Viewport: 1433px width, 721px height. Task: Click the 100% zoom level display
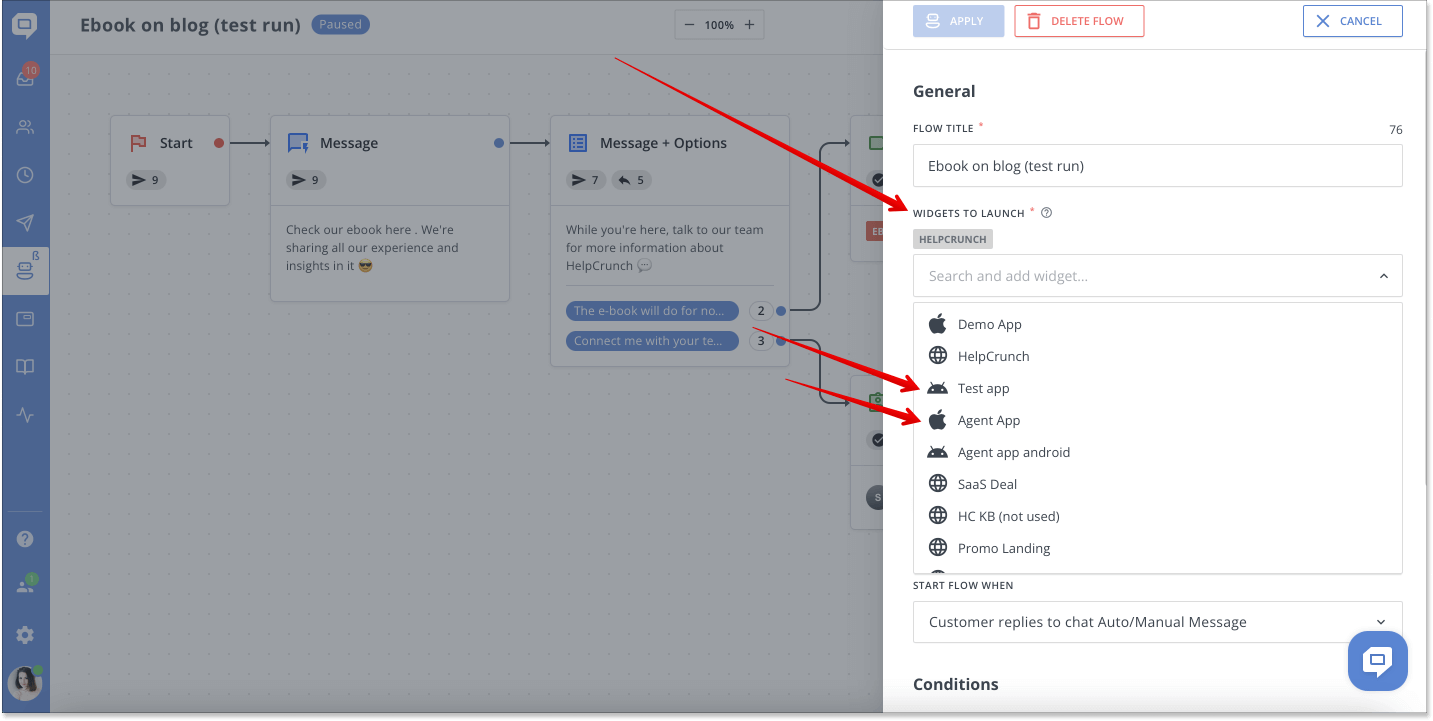pos(719,25)
